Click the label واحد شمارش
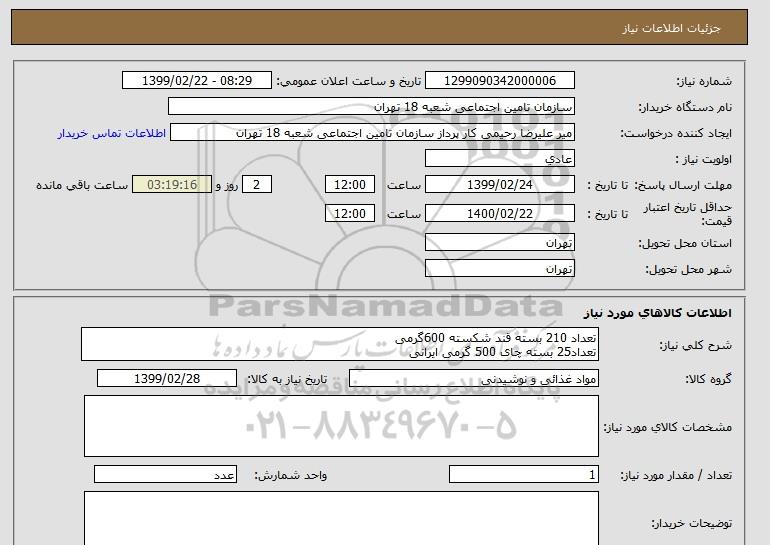 pyautogui.click(x=291, y=475)
